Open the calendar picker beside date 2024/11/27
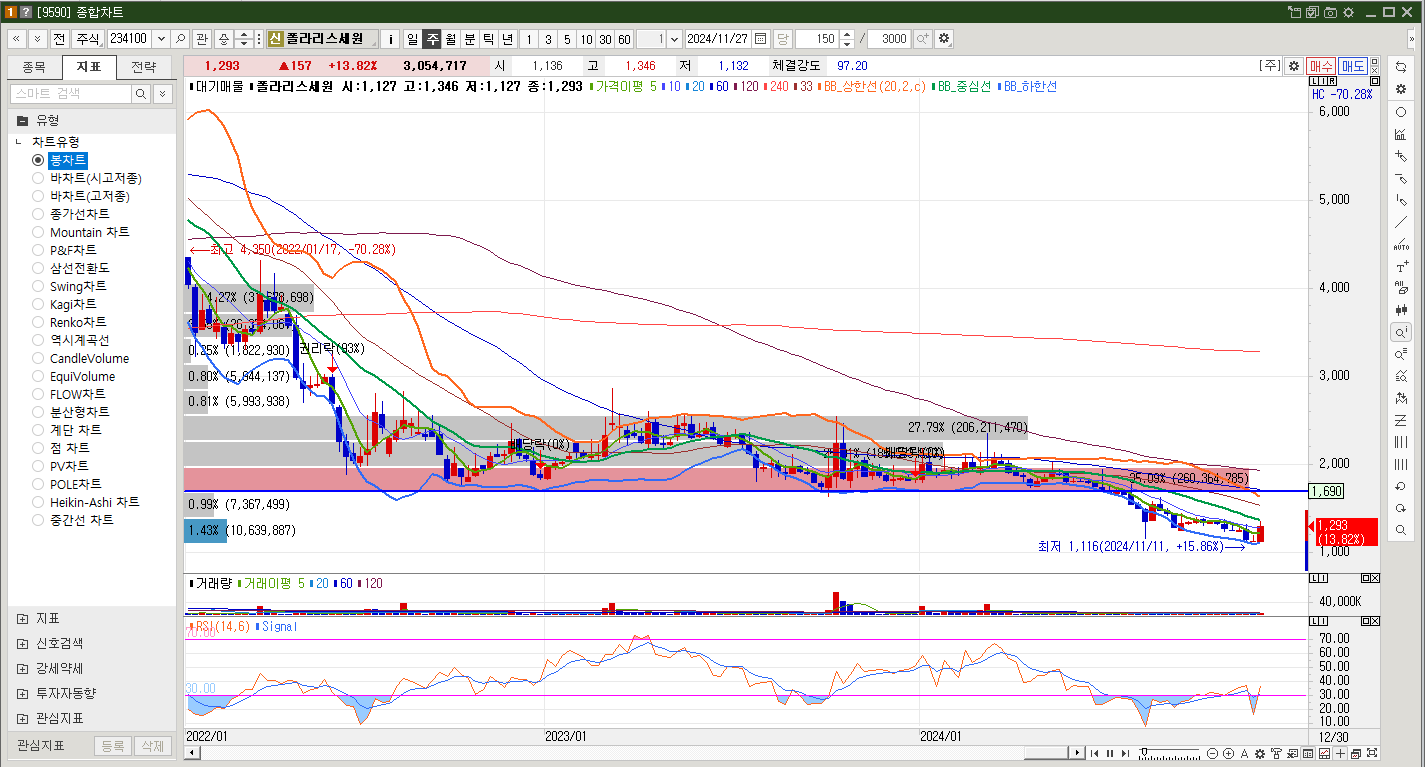 coord(760,39)
